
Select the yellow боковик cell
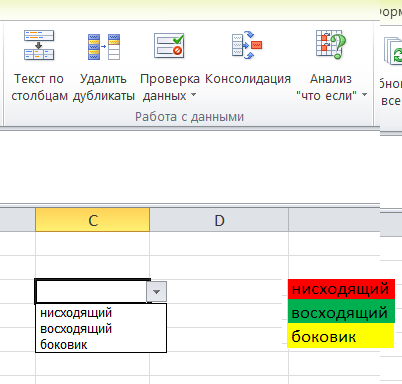pos(341,335)
